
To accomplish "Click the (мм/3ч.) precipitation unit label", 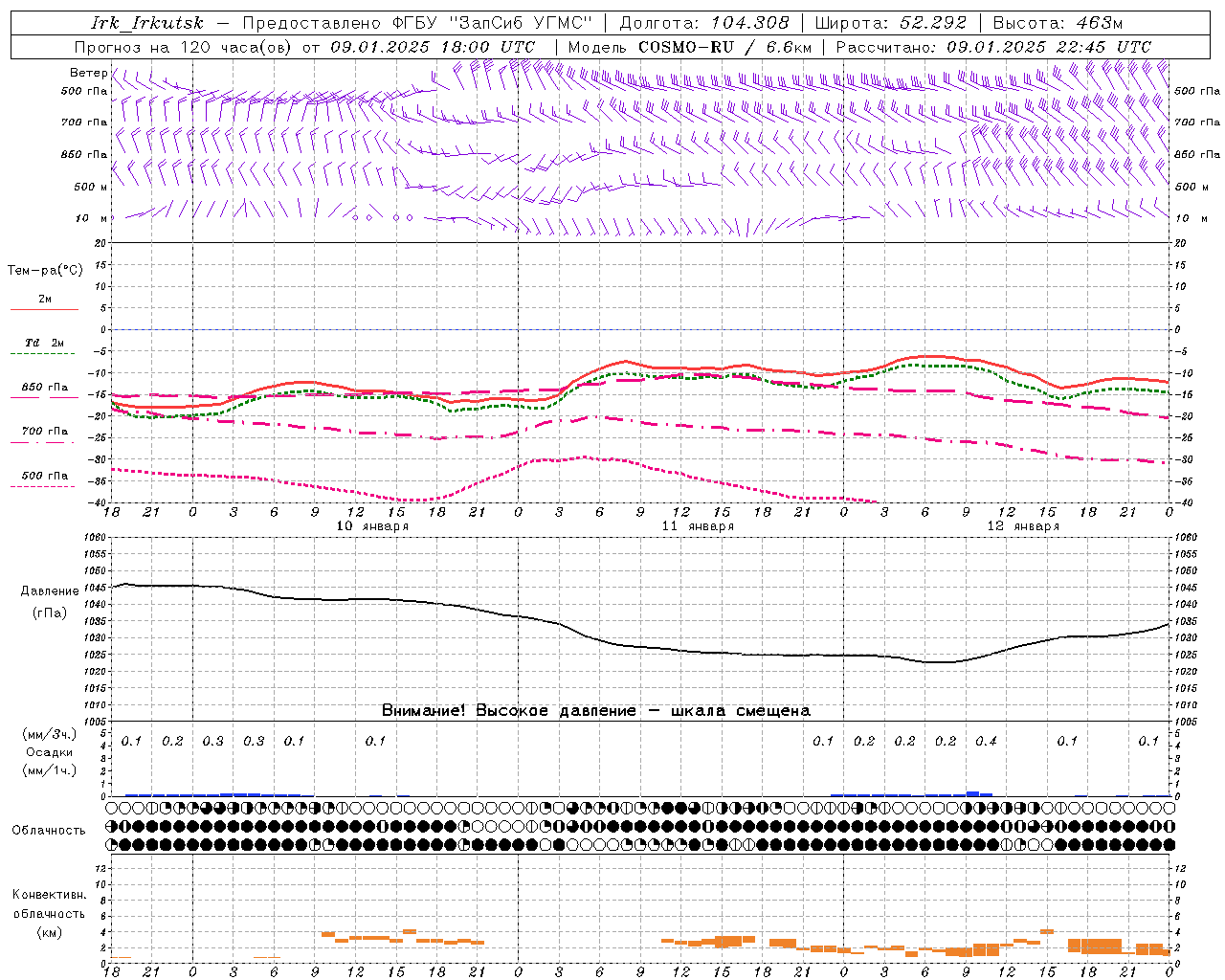I will (x=50, y=734).
